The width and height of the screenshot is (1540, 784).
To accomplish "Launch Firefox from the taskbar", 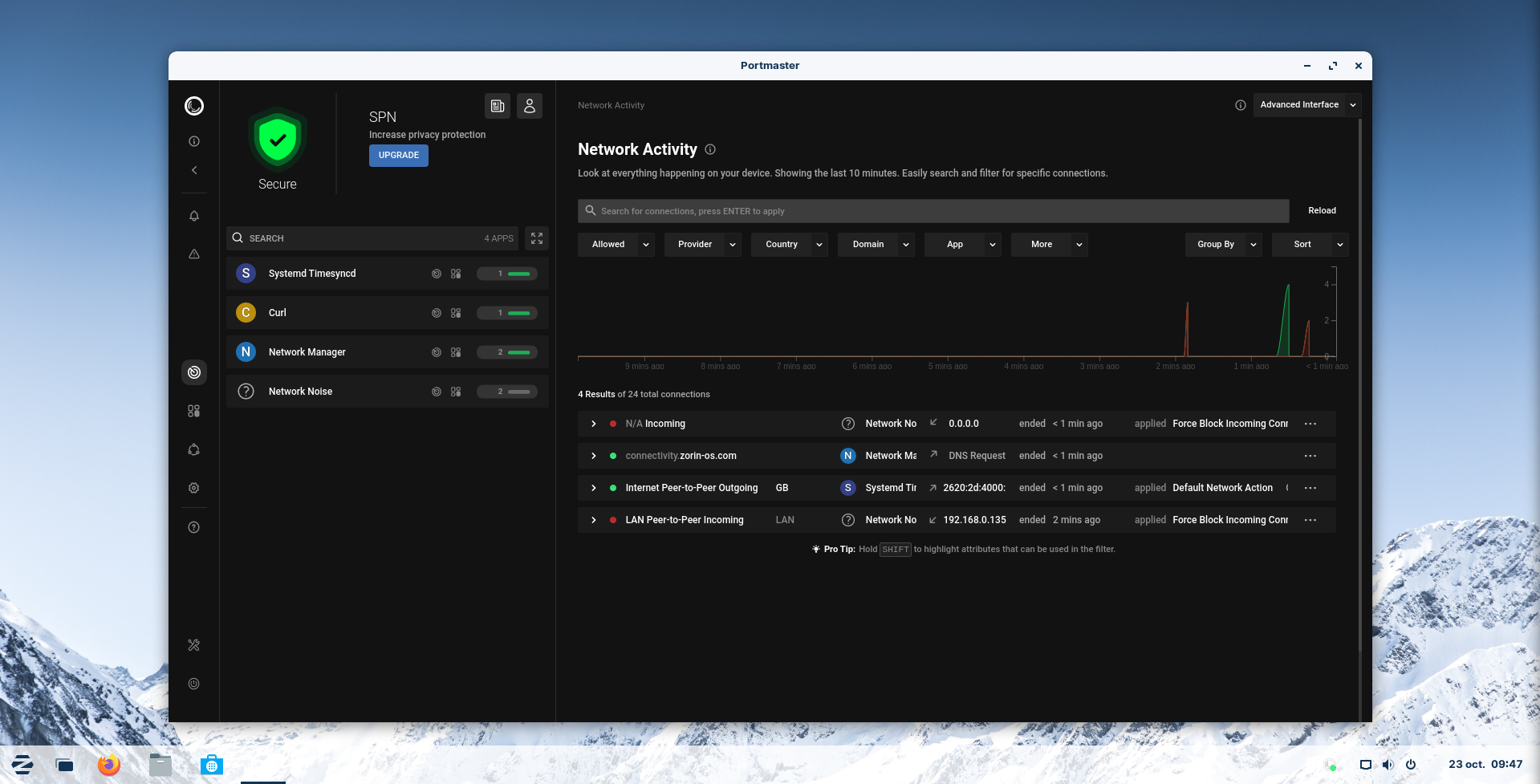I will pos(109,765).
